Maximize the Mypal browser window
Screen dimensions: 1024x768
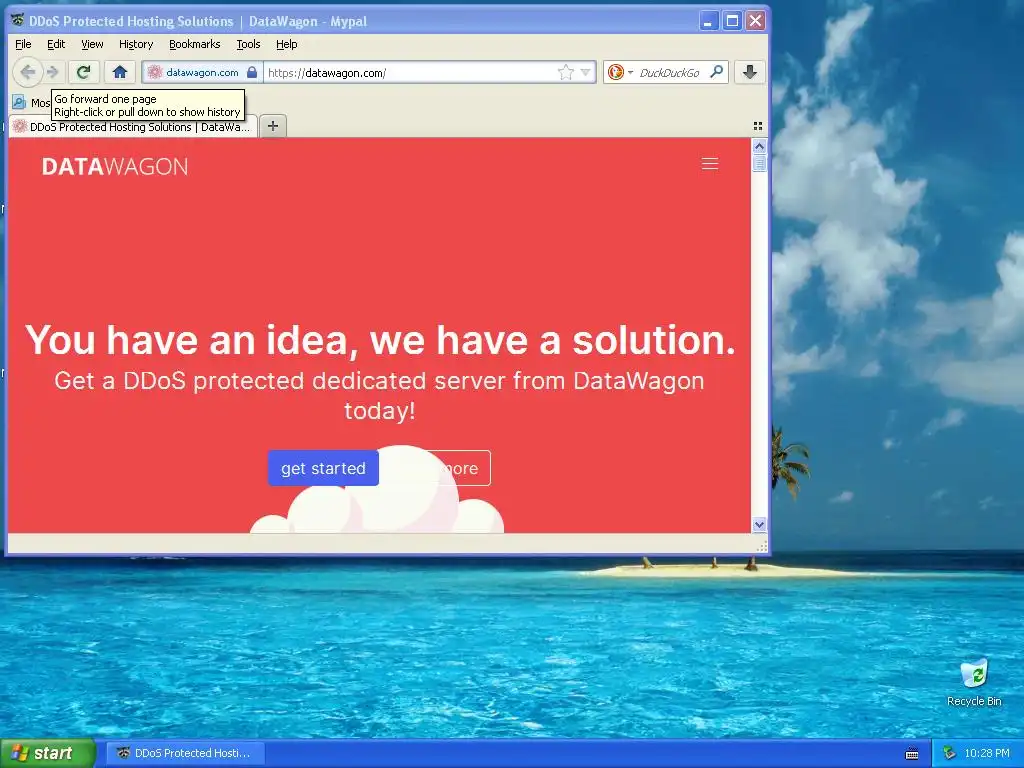pos(732,21)
